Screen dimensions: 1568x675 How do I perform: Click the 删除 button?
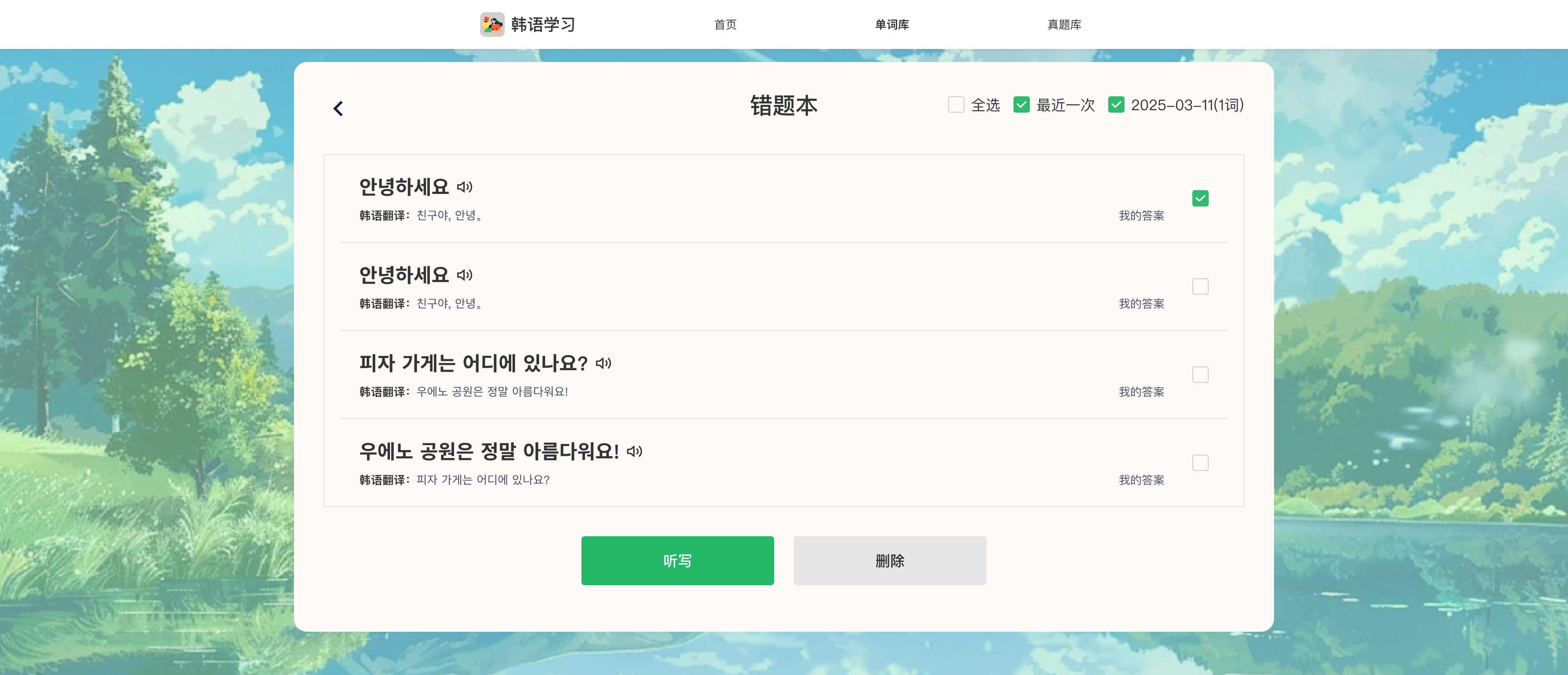pyautogui.click(x=889, y=560)
